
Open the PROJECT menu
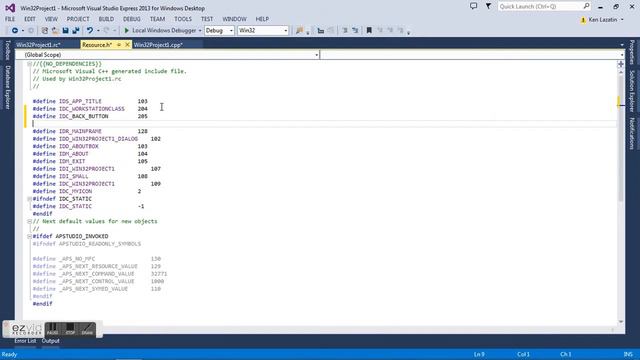coord(78,19)
